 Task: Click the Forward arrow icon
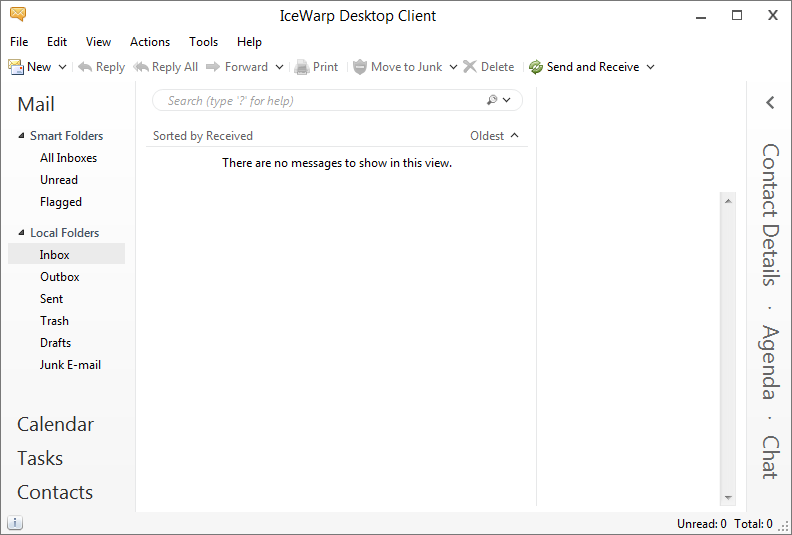pos(213,67)
